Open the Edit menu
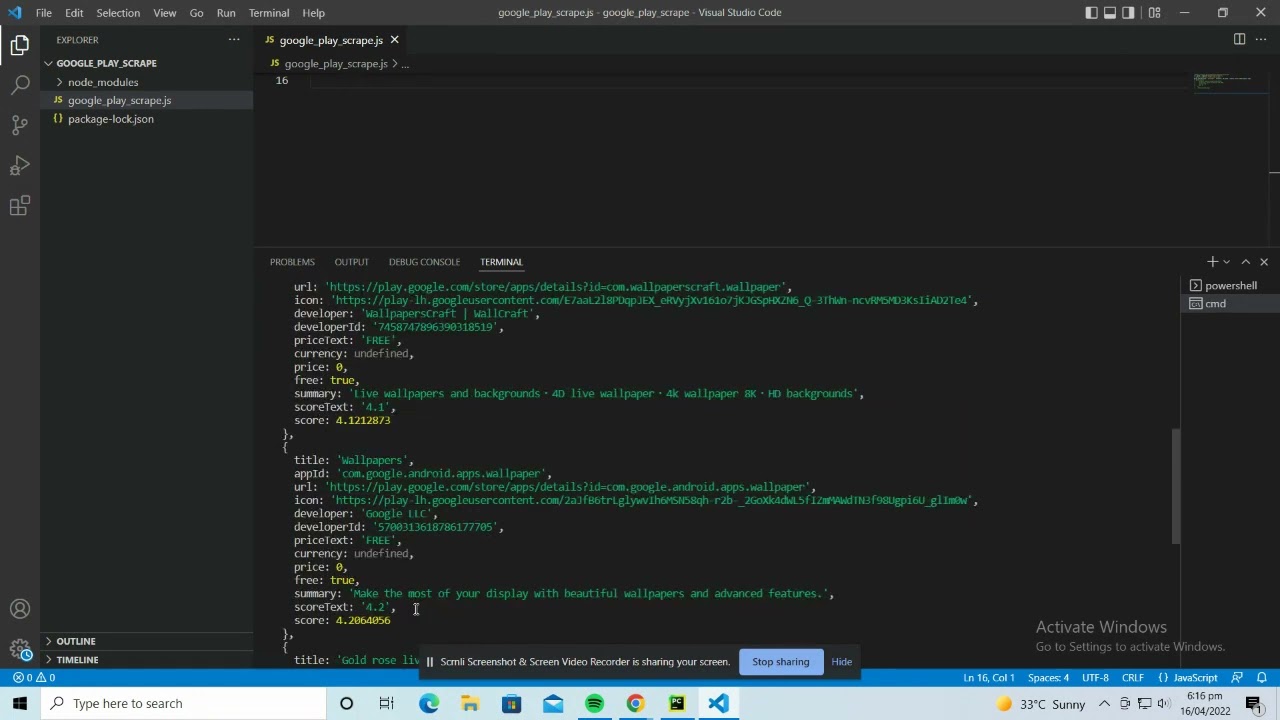The image size is (1280, 720). 75,13
